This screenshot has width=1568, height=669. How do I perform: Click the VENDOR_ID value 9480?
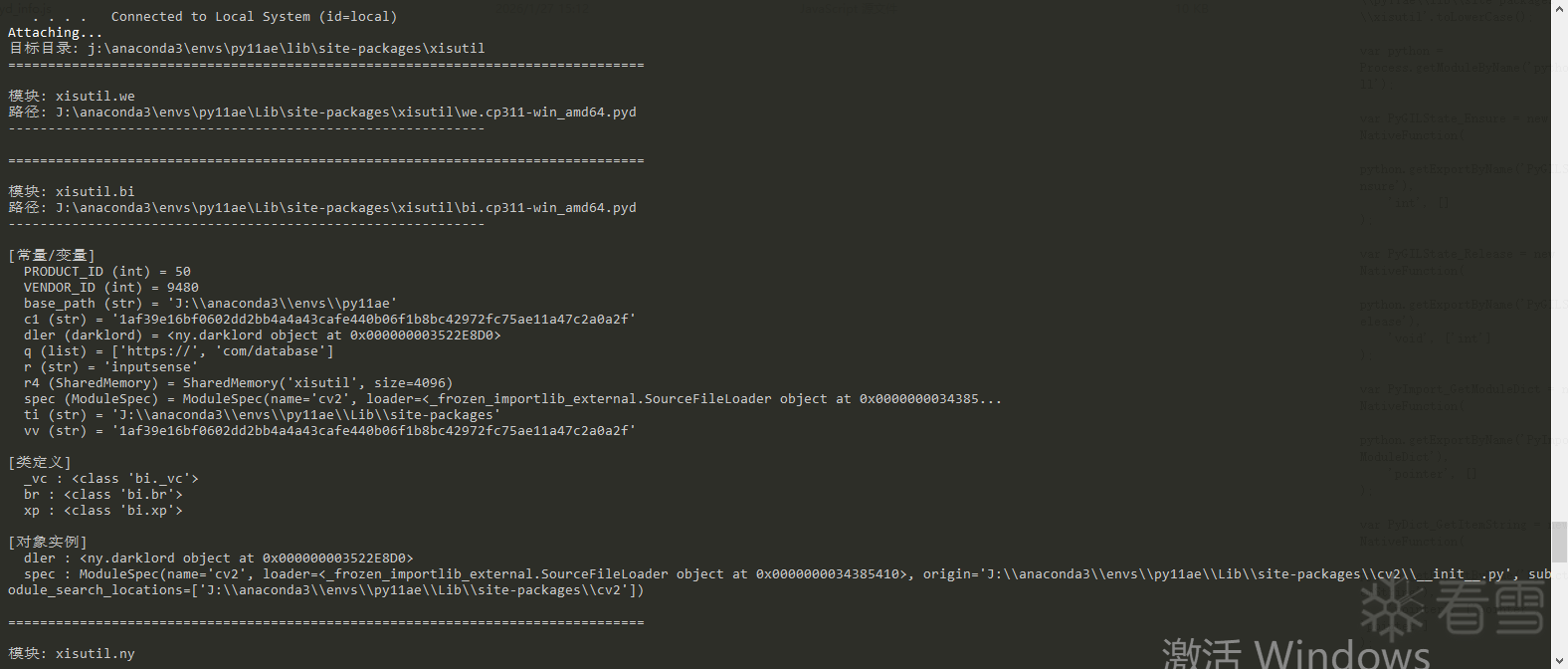point(183,288)
